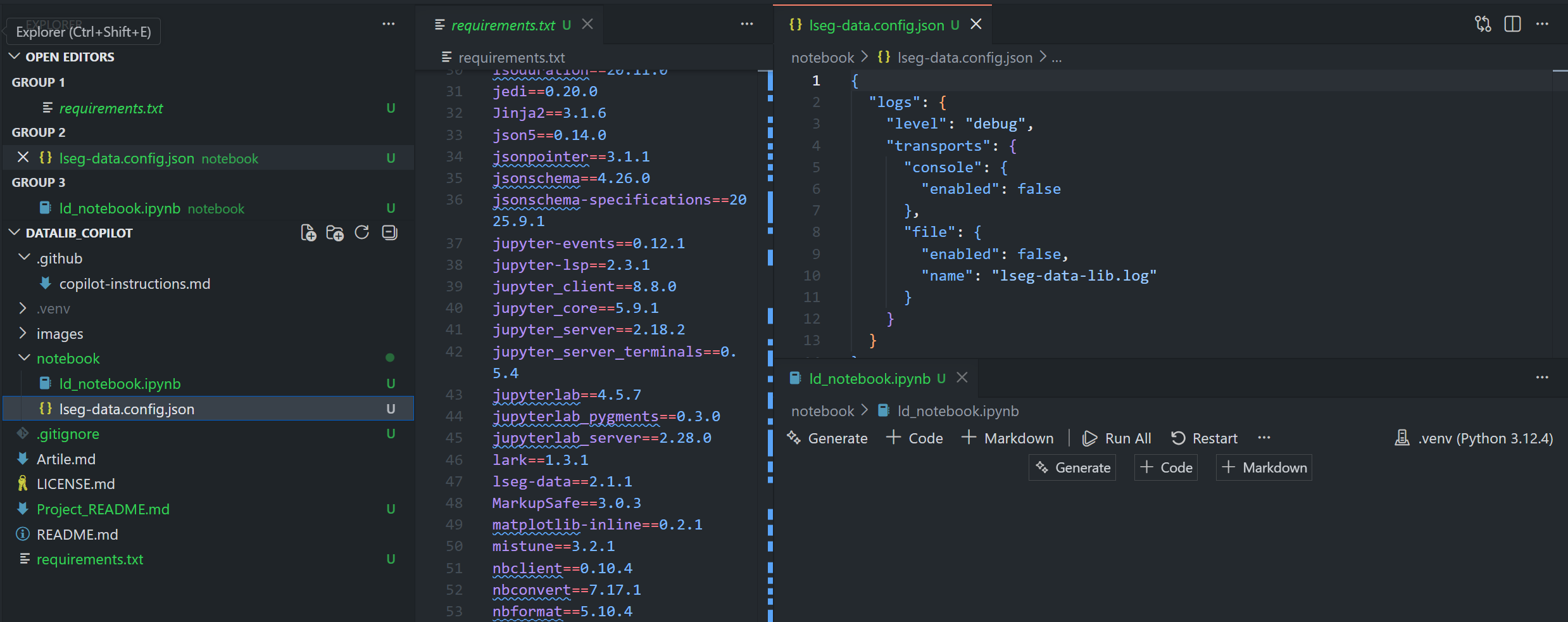
Task: Click line number 10 in config.json
Action: point(812,276)
